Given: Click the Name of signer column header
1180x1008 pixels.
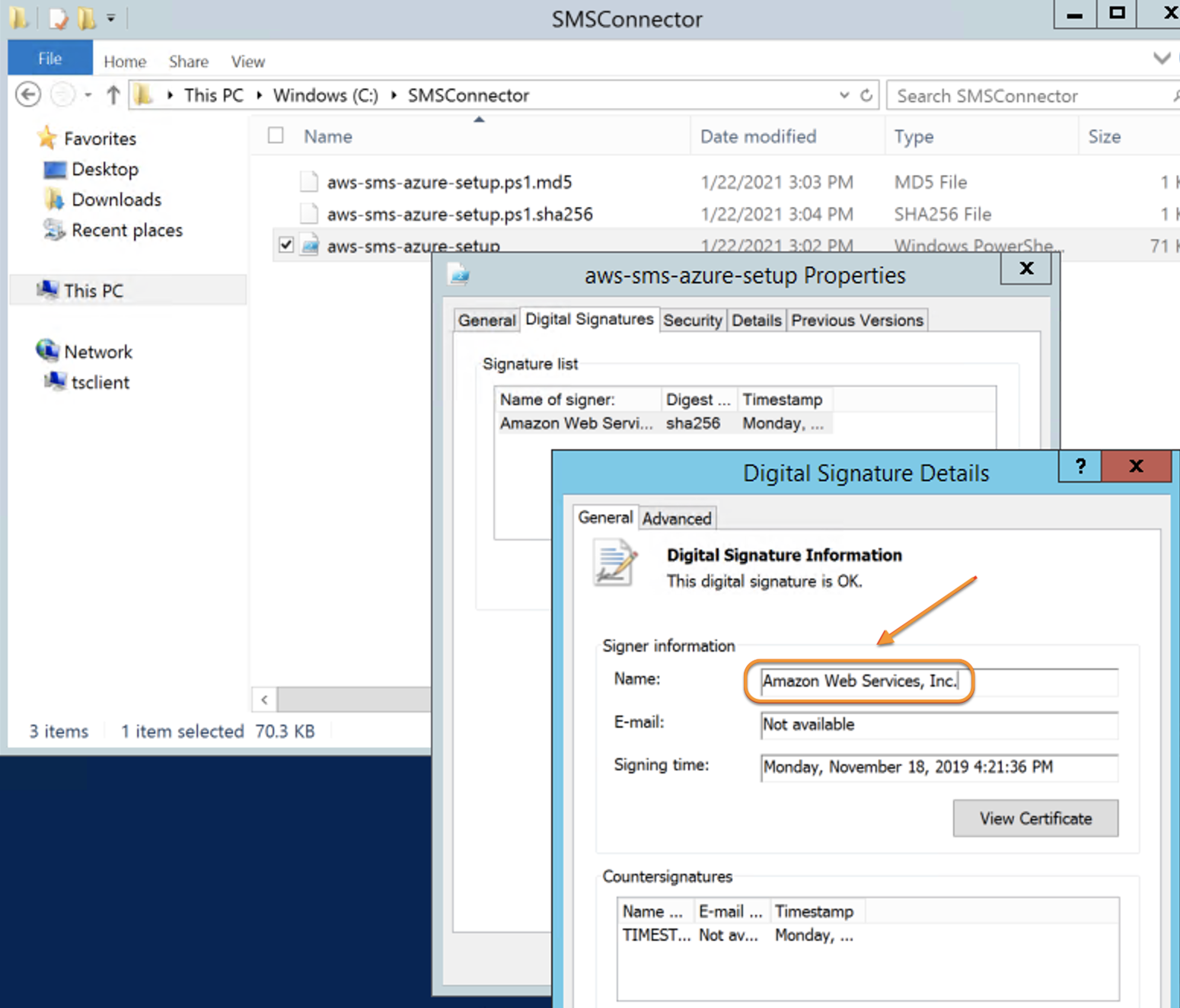Looking at the screenshot, I should pos(577,400).
